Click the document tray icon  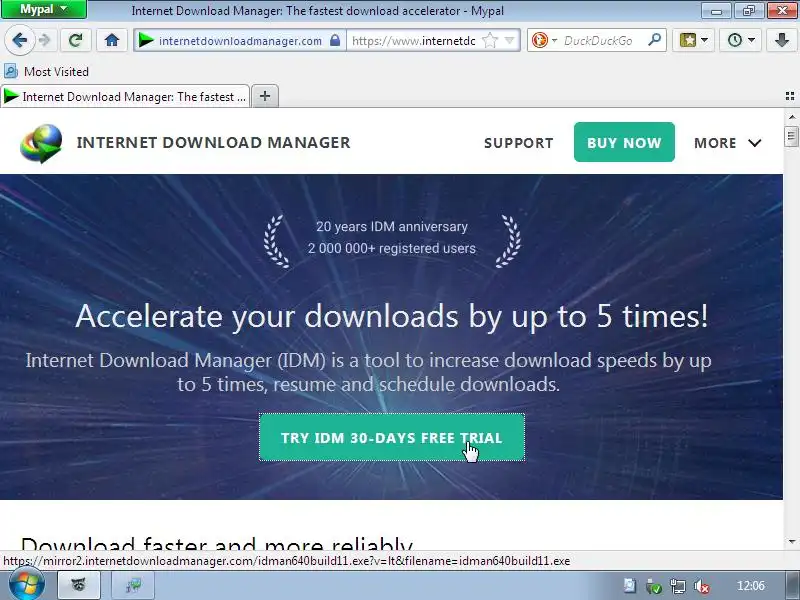pyautogui.click(x=630, y=586)
